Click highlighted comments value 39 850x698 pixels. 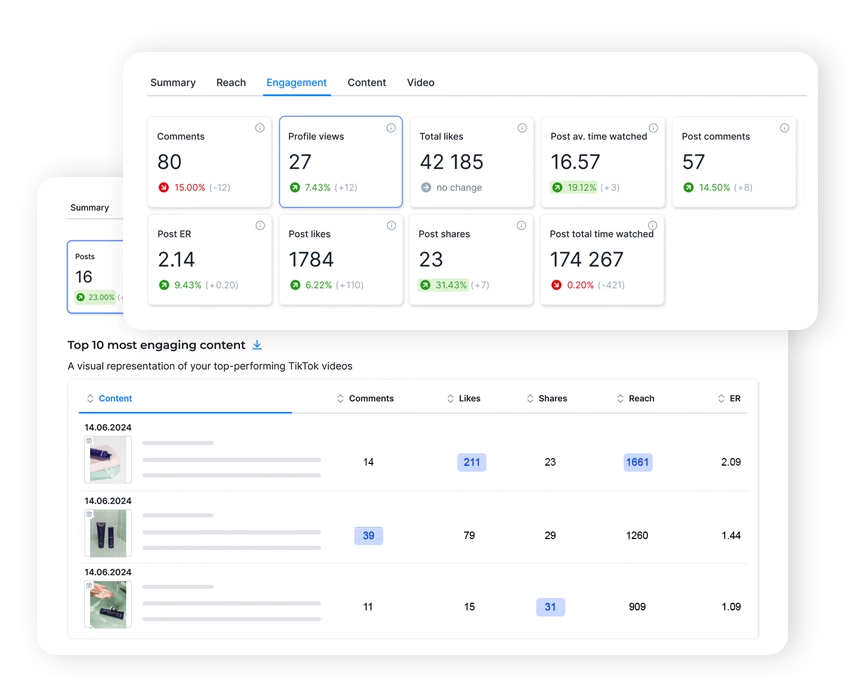pos(369,535)
